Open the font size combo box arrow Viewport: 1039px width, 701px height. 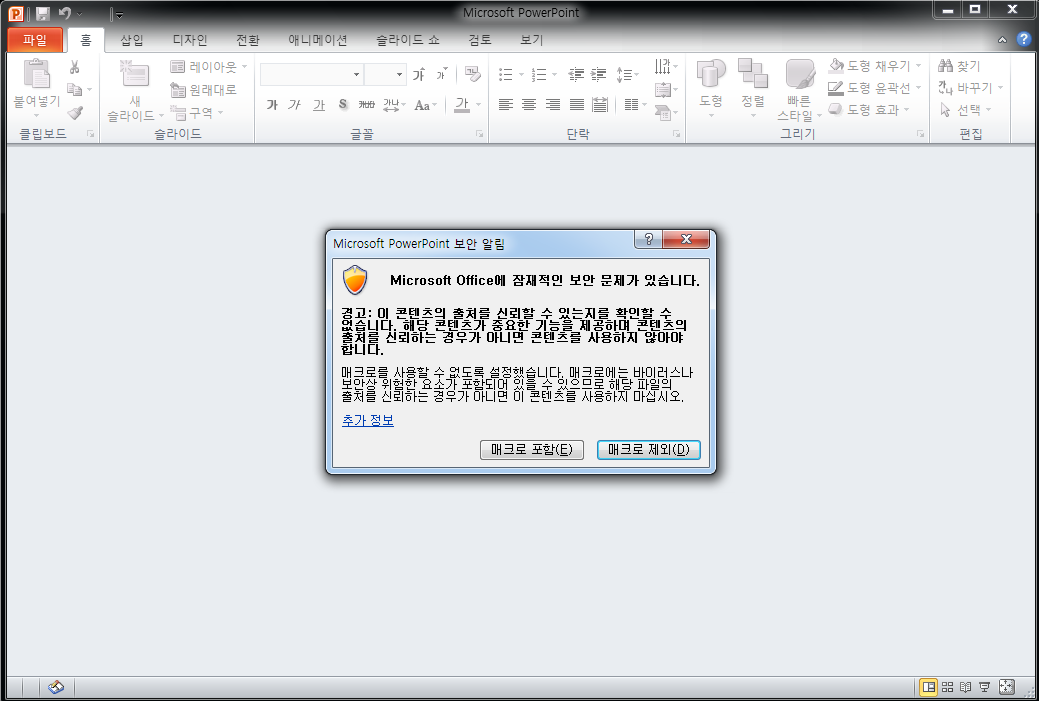[399, 74]
